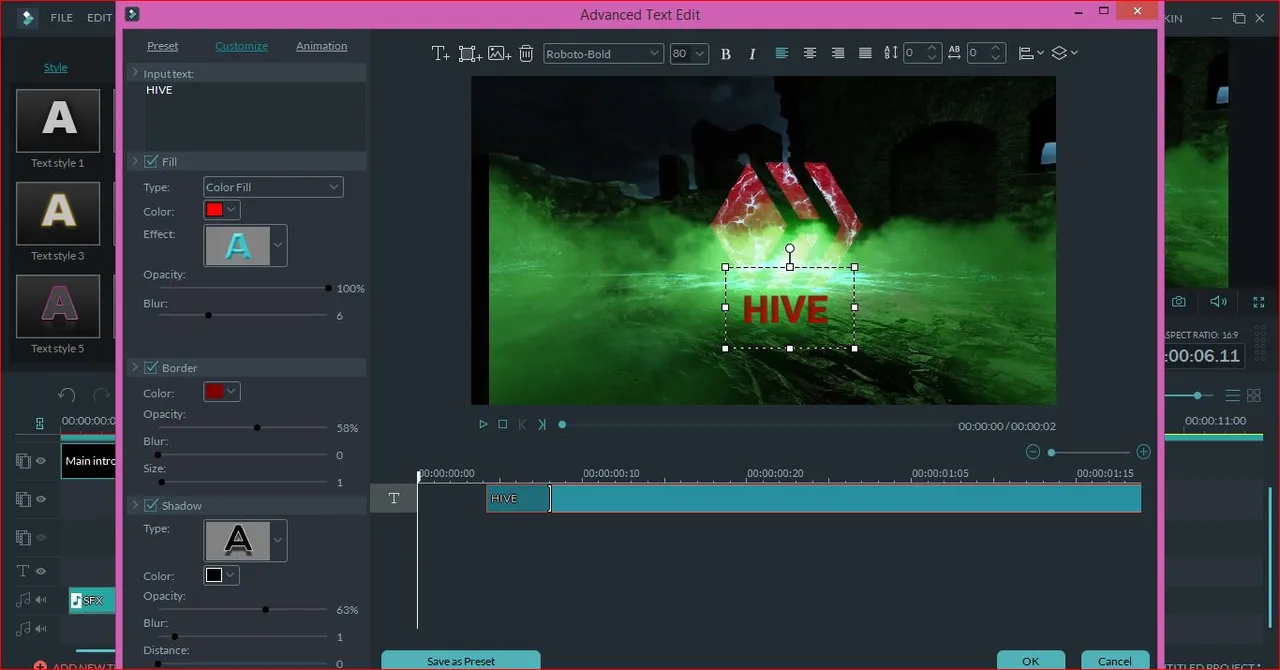Click the volume icon in main window
This screenshot has width=1280, height=670.
[1218, 301]
